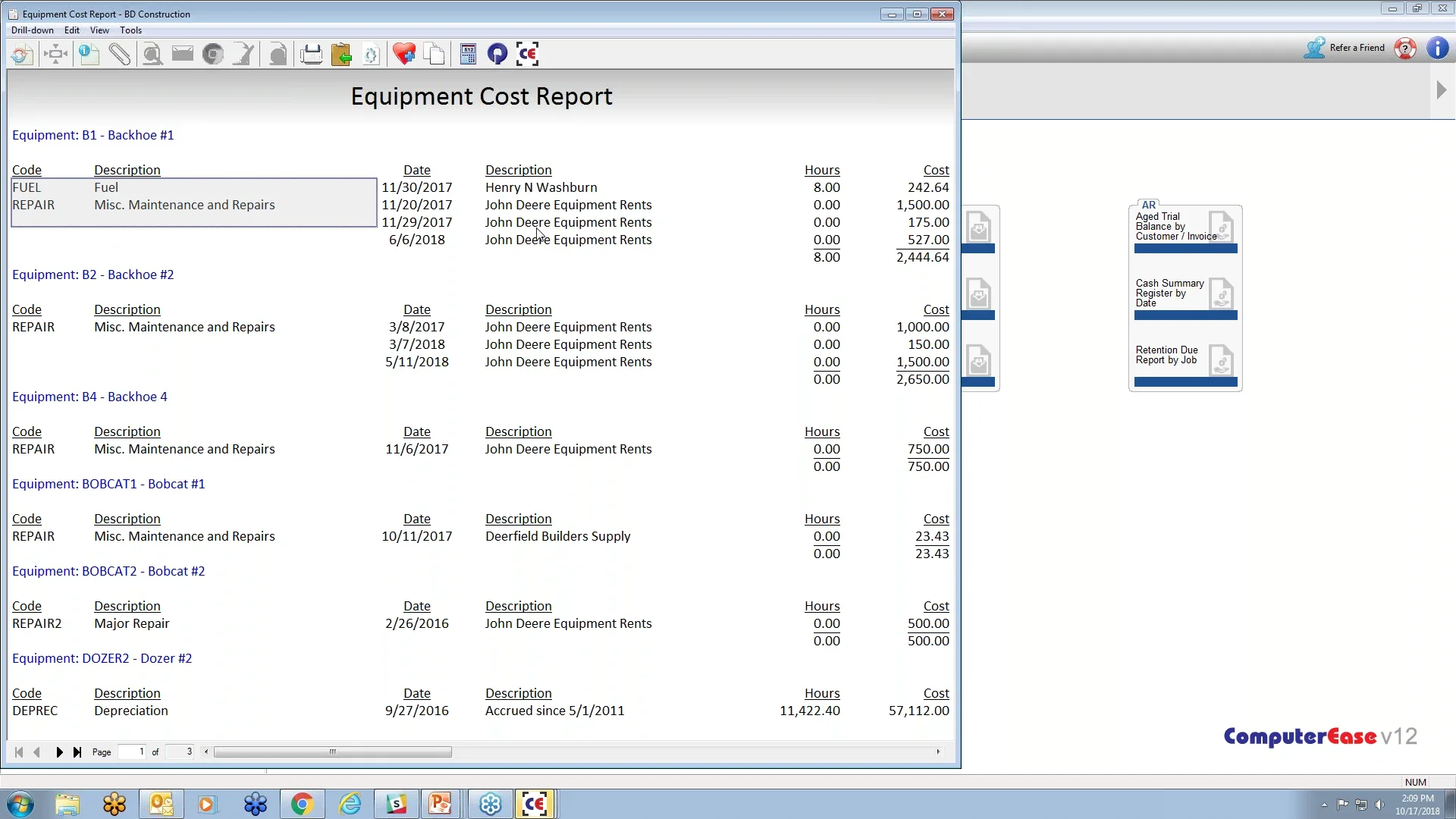Viewport: 1456px width, 819px height.
Task: Select the copy pages icon
Action: click(x=435, y=53)
